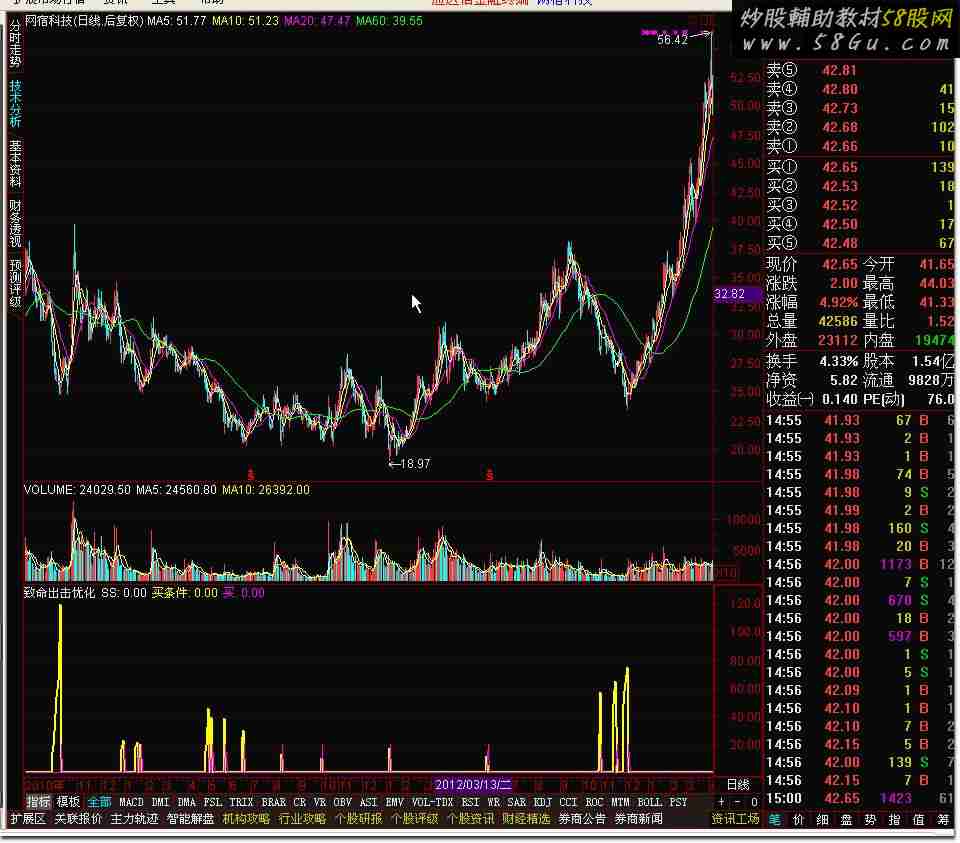Screen dimensions: 960x843
Task: Open the 细 detail tab
Action: click(x=822, y=820)
